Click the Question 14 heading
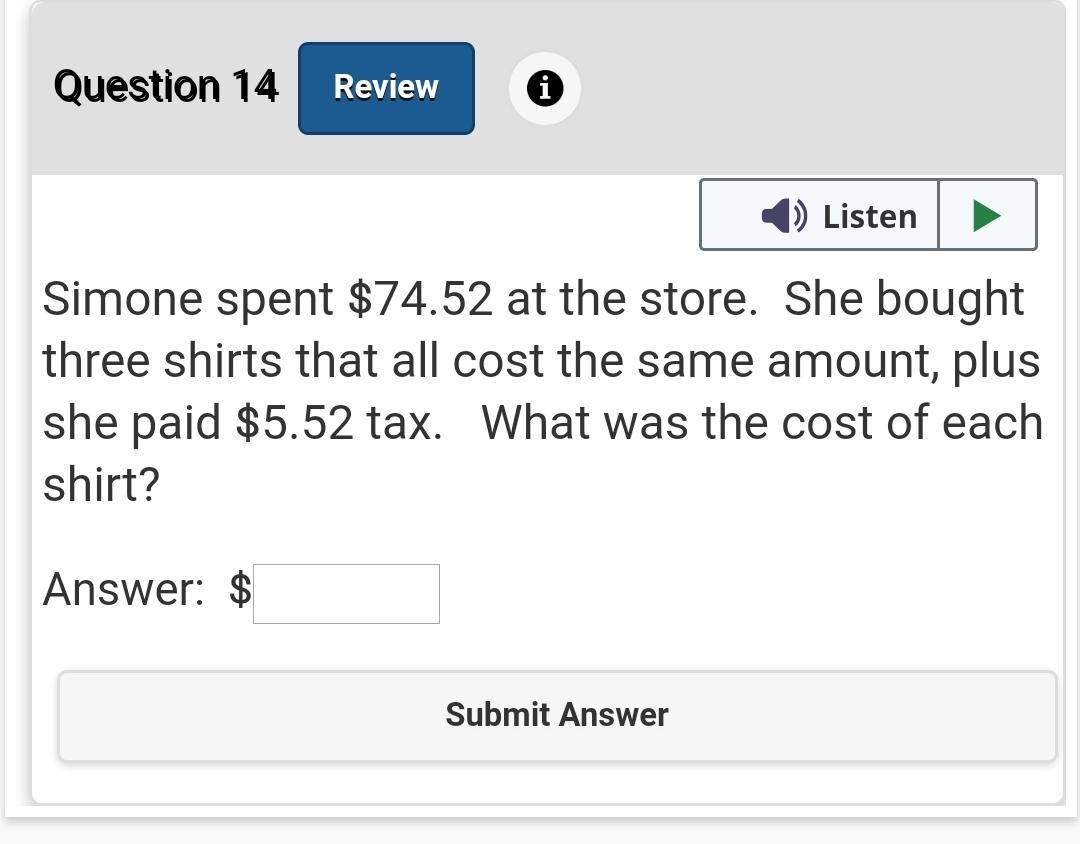The width and height of the screenshot is (1080, 844). pos(166,86)
